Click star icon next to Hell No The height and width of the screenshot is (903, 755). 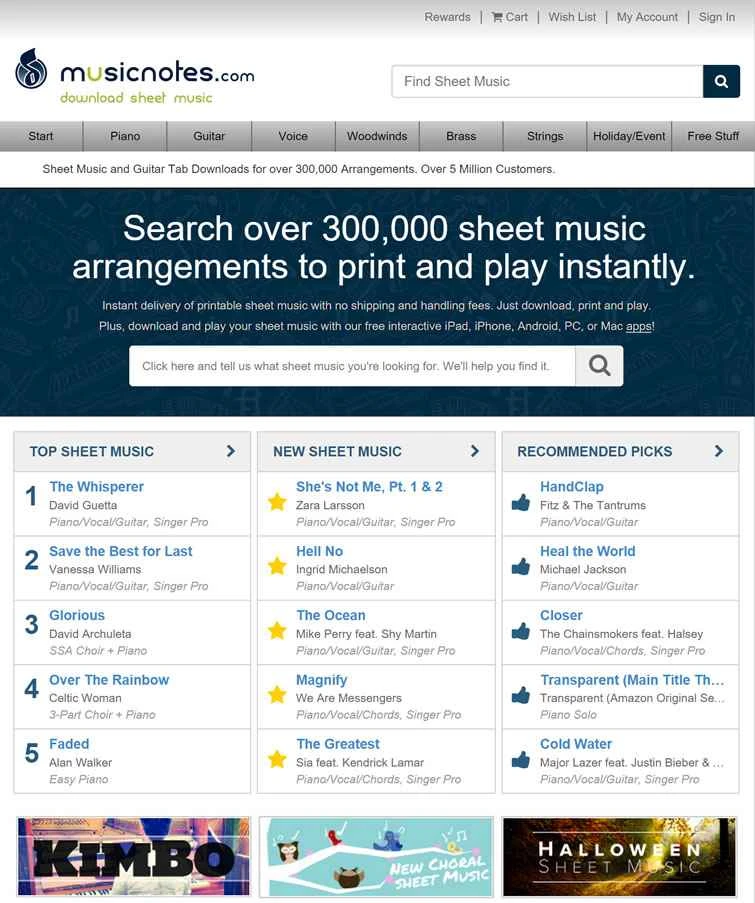click(x=277, y=566)
